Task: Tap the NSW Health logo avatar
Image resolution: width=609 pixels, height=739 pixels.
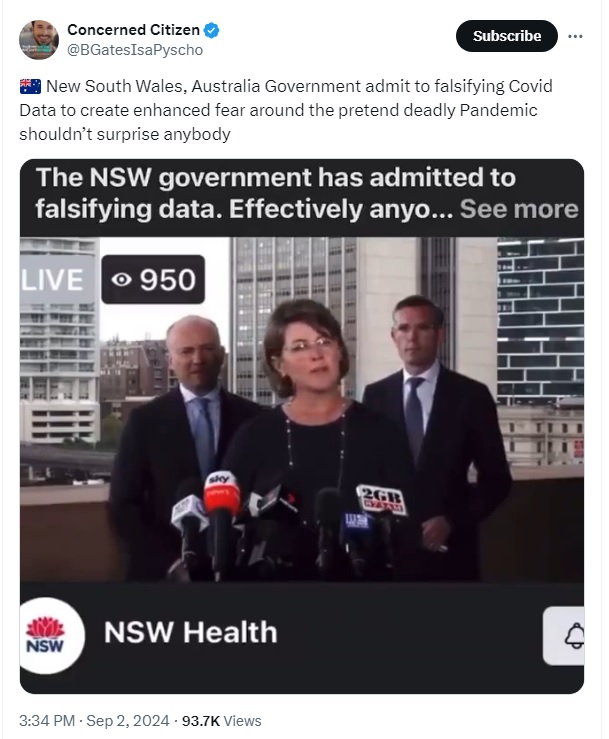Action: pyautogui.click(x=50, y=635)
